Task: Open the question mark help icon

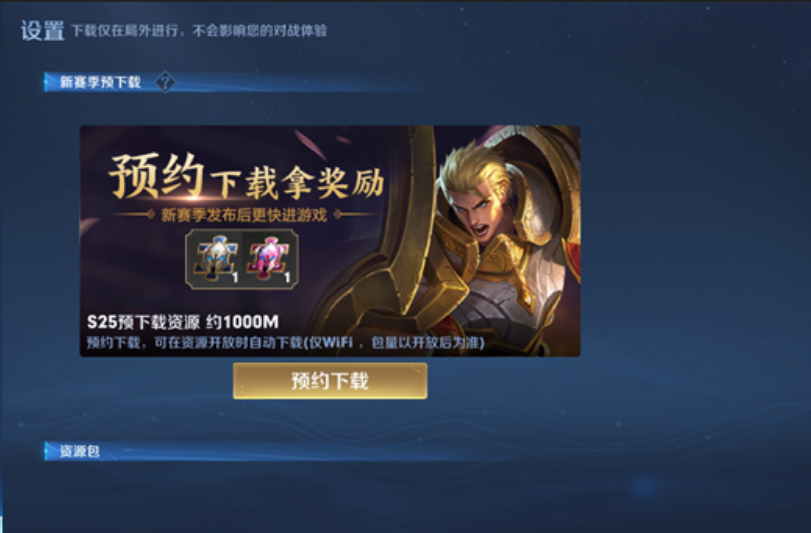Action: [x=165, y=82]
